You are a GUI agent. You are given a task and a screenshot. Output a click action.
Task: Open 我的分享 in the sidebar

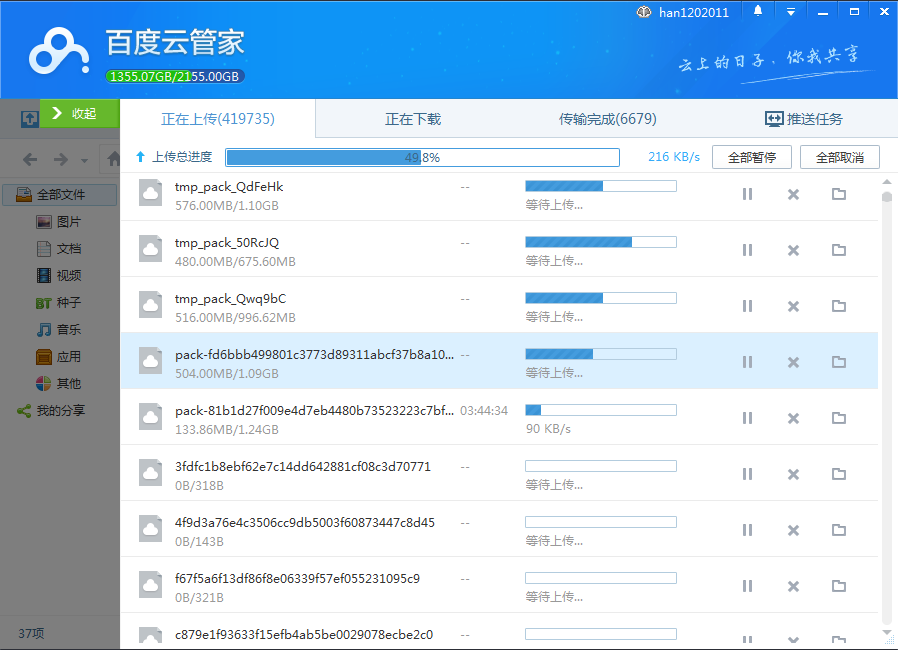pos(52,411)
